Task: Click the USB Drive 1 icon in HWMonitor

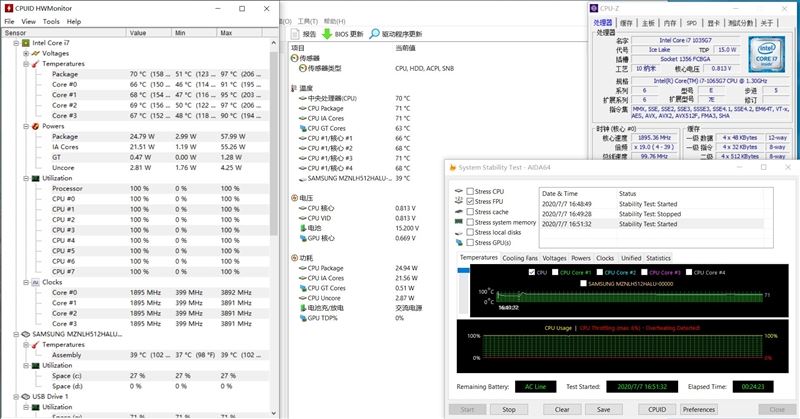Action: point(26,397)
